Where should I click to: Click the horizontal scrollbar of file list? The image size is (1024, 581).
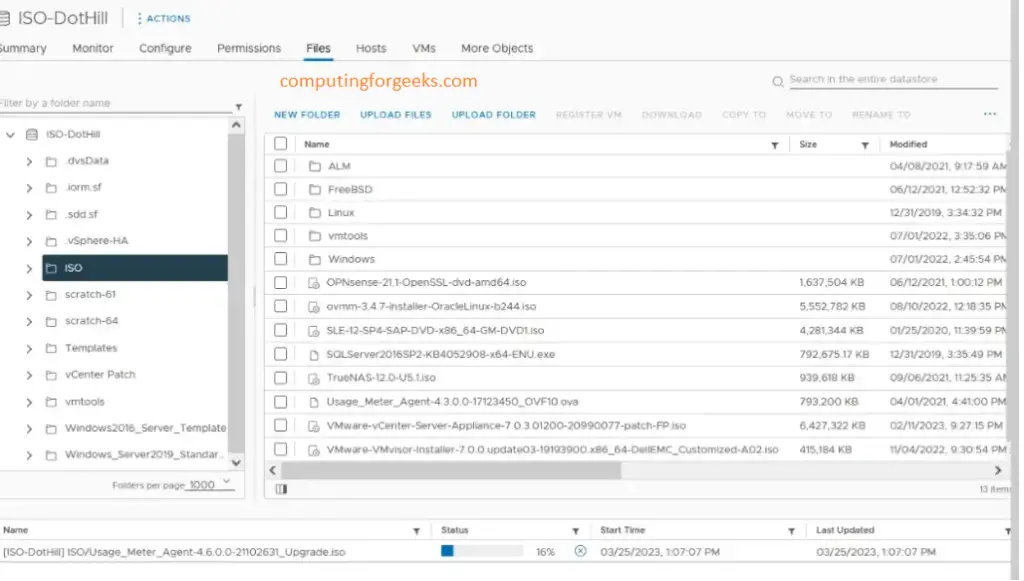pos(451,470)
